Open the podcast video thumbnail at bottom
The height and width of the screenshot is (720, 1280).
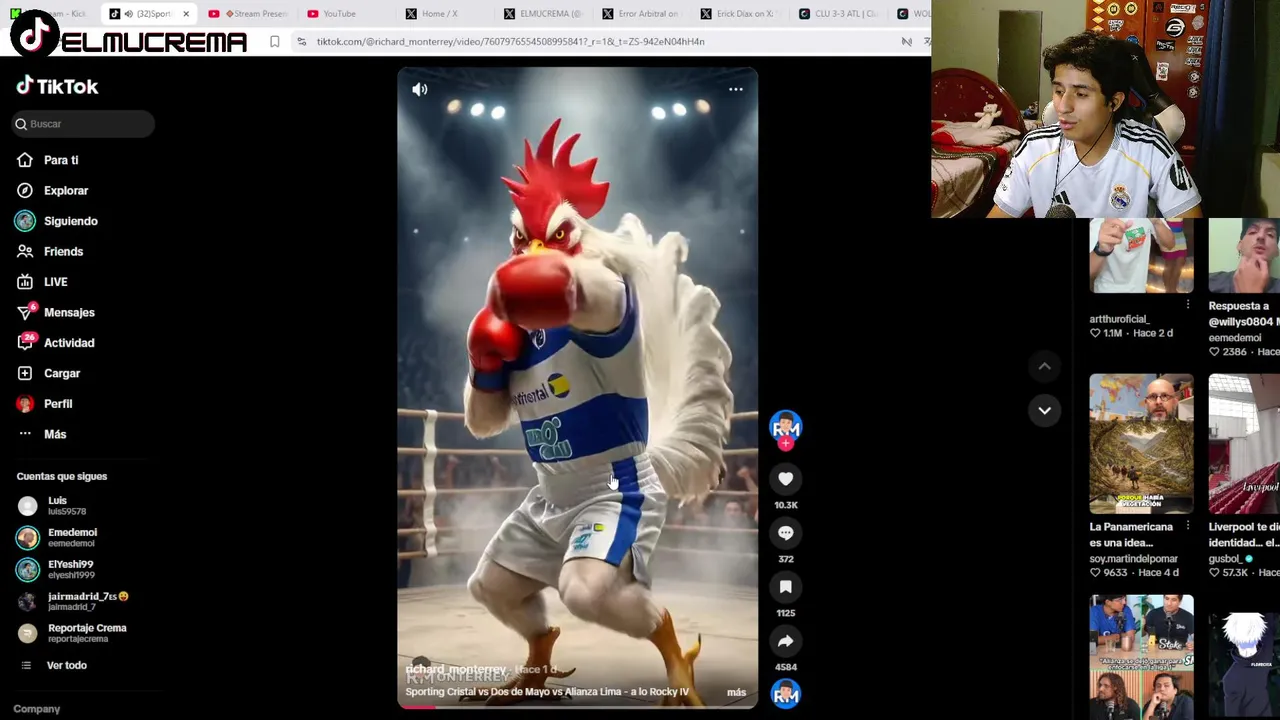pyautogui.click(x=1141, y=657)
